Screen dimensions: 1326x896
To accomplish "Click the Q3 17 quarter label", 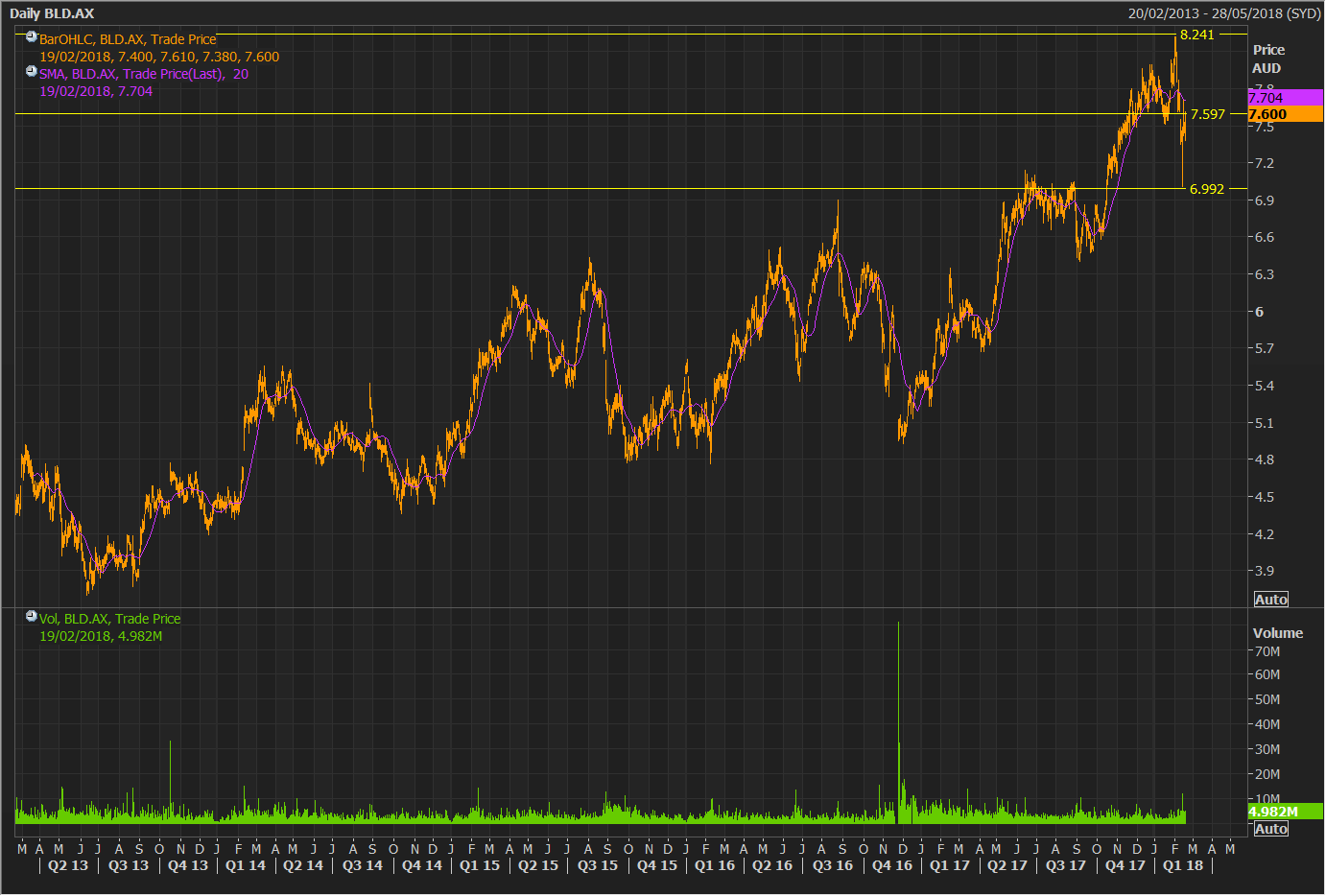I will pyautogui.click(x=1066, y=865).
